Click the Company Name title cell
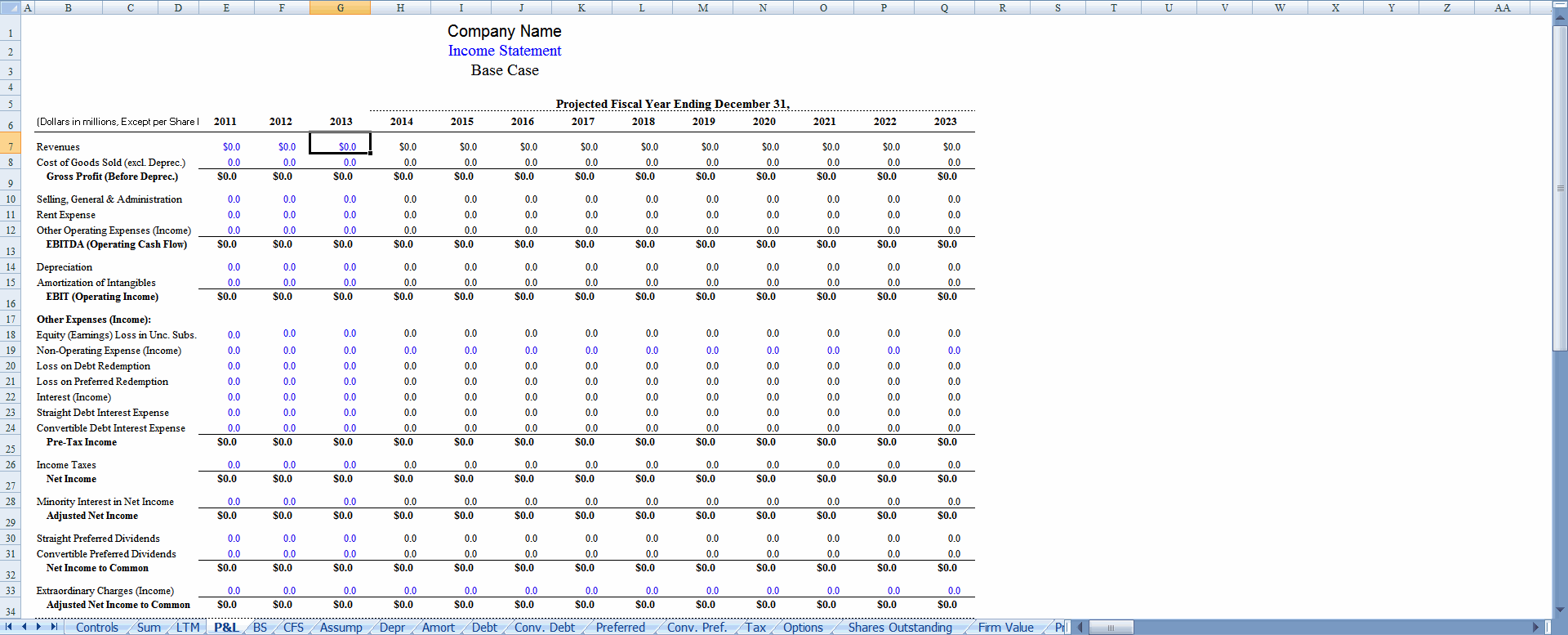 pyautogui.click(x=504, y=31)
